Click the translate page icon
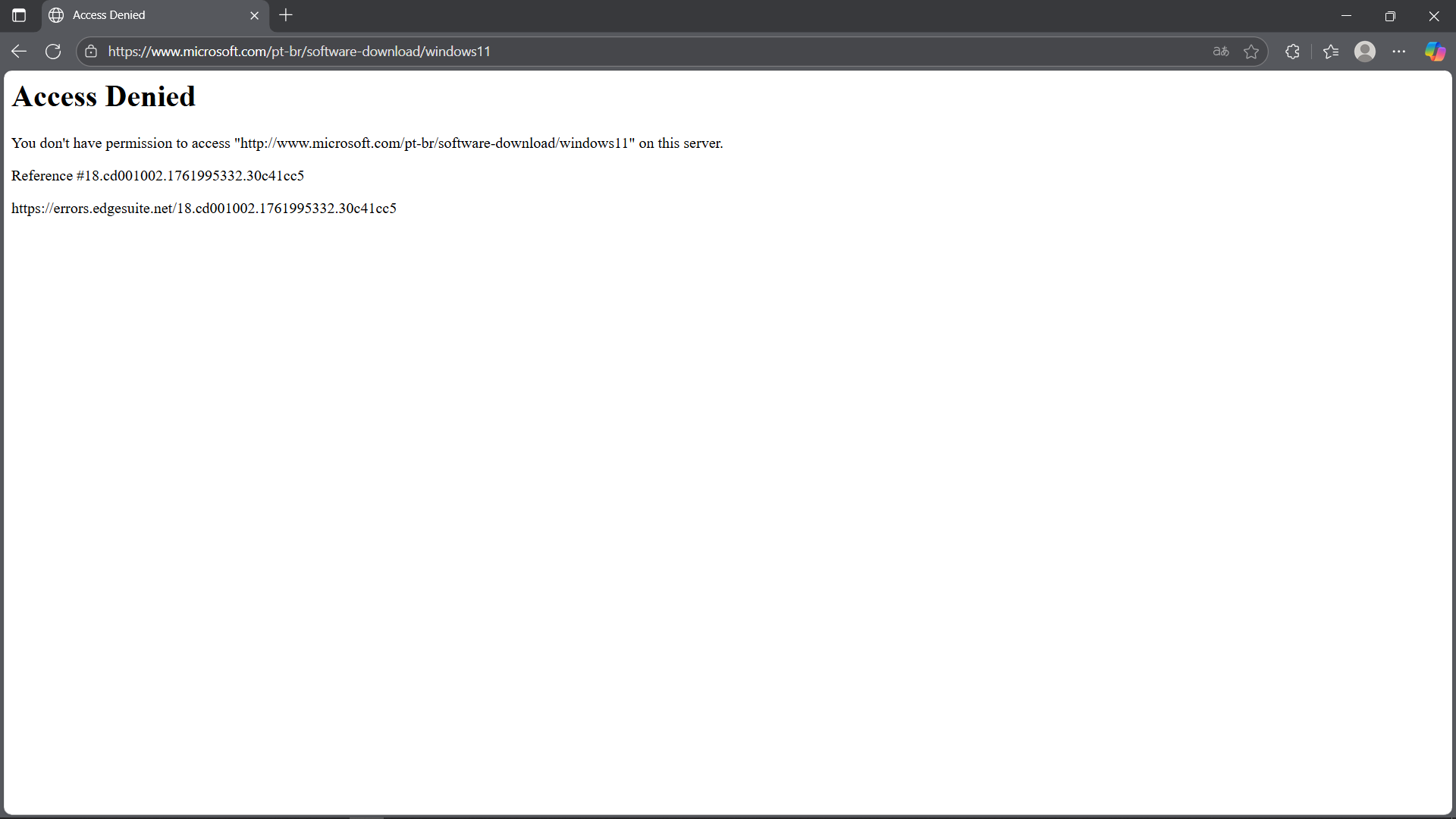 [x=1220, y=52]
